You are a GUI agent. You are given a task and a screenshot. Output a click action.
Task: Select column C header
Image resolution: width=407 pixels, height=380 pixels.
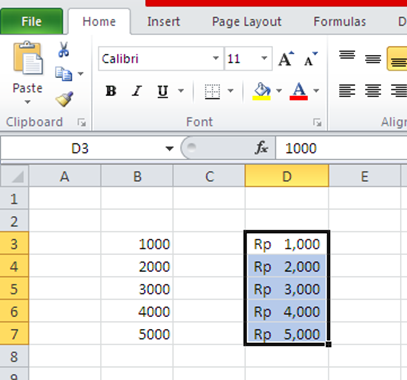coord(209,176)
